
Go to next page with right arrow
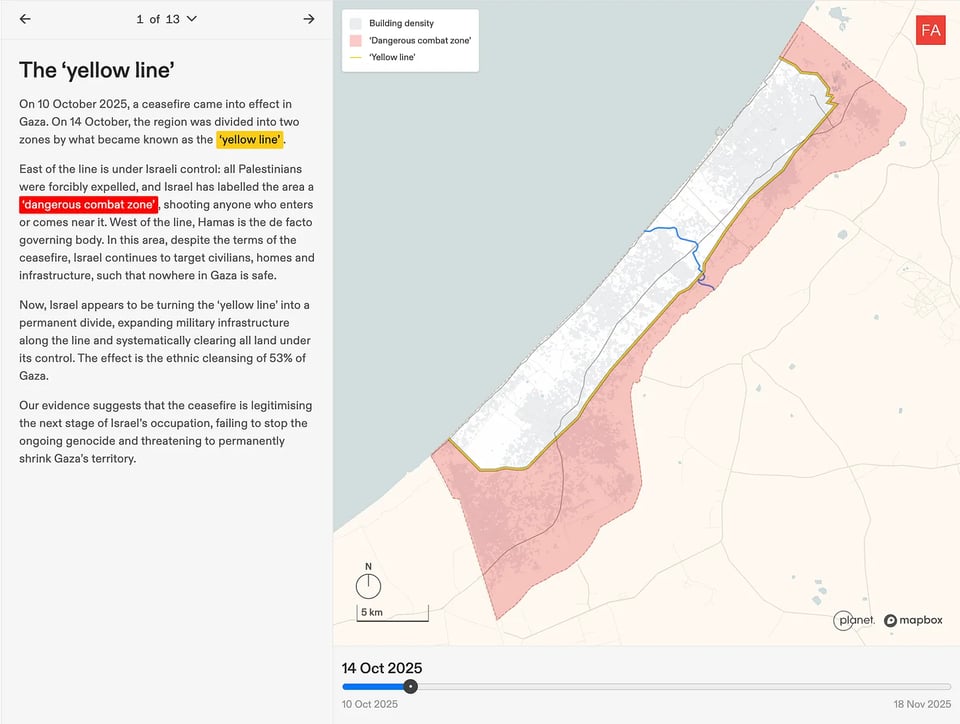(x=309, y=19)
